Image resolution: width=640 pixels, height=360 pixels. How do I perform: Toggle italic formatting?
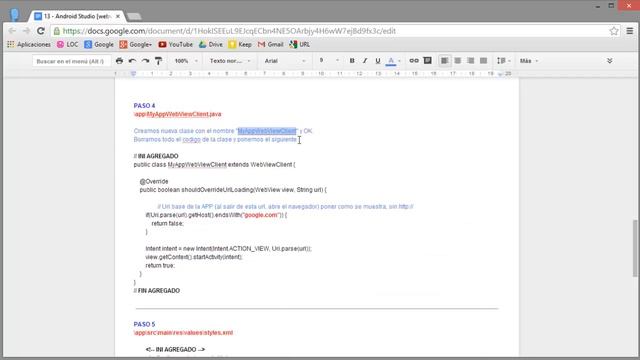click(x=365, y=61)
